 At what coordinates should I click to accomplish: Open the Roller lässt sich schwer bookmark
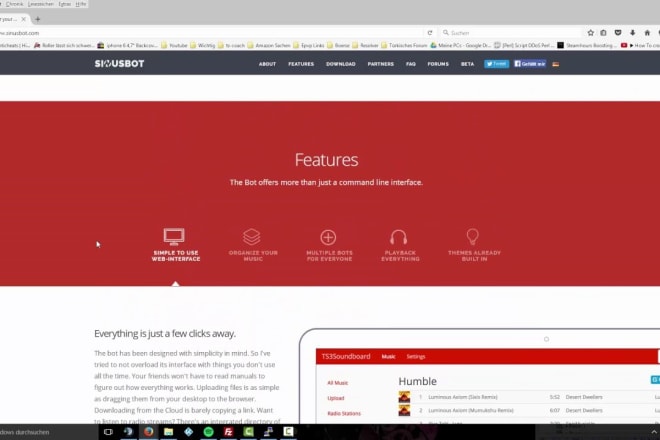[x=64, y=45]
